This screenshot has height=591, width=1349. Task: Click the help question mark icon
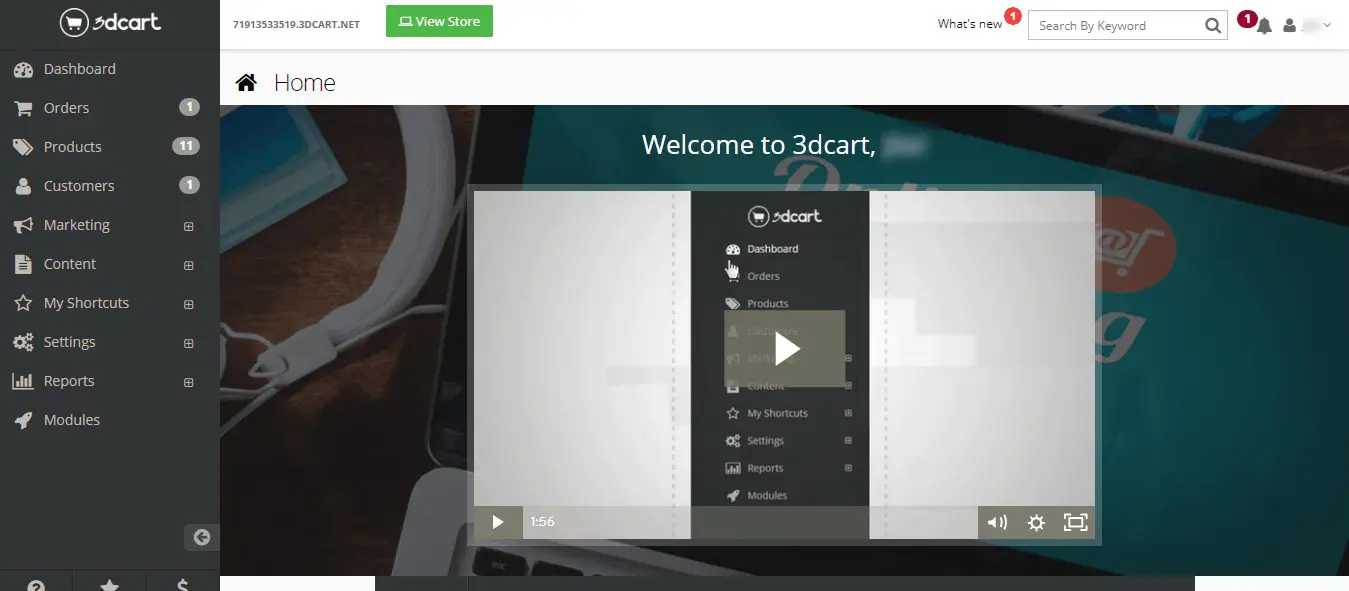tap(36, 586)
